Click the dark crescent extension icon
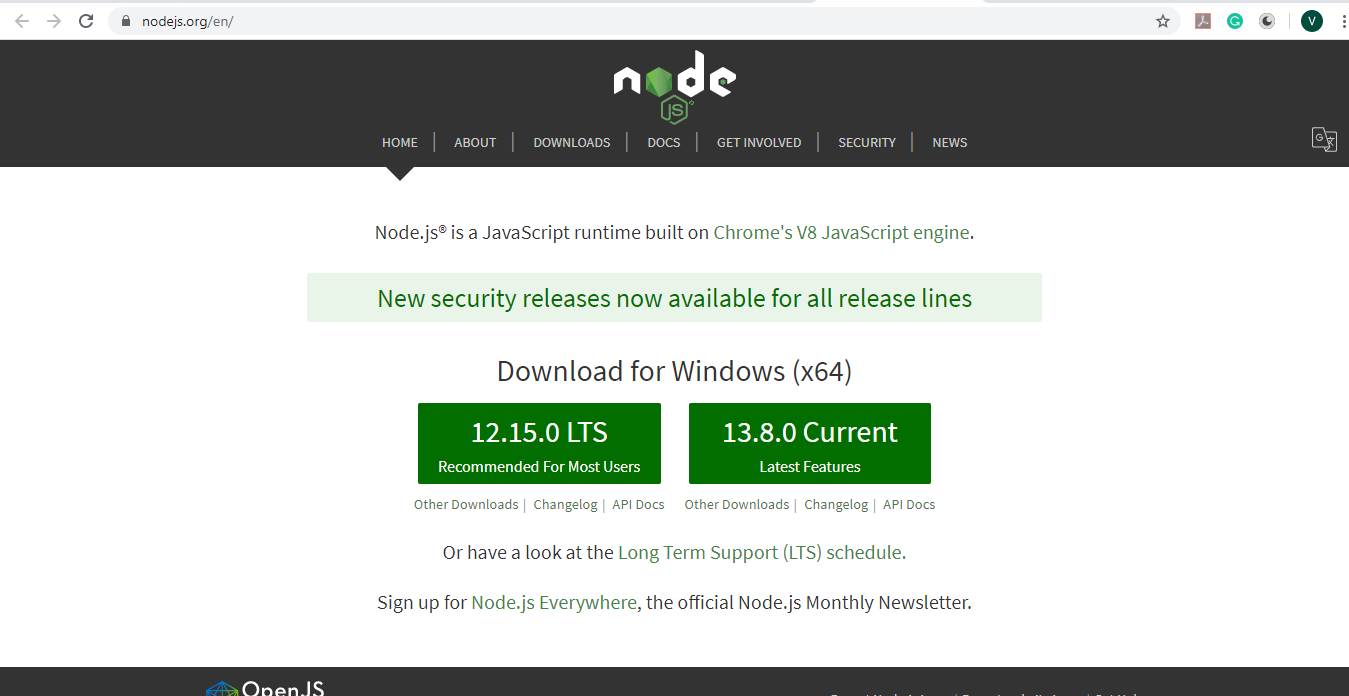The width and height of the screenshot is (1349, 696). coord(1267,21)
